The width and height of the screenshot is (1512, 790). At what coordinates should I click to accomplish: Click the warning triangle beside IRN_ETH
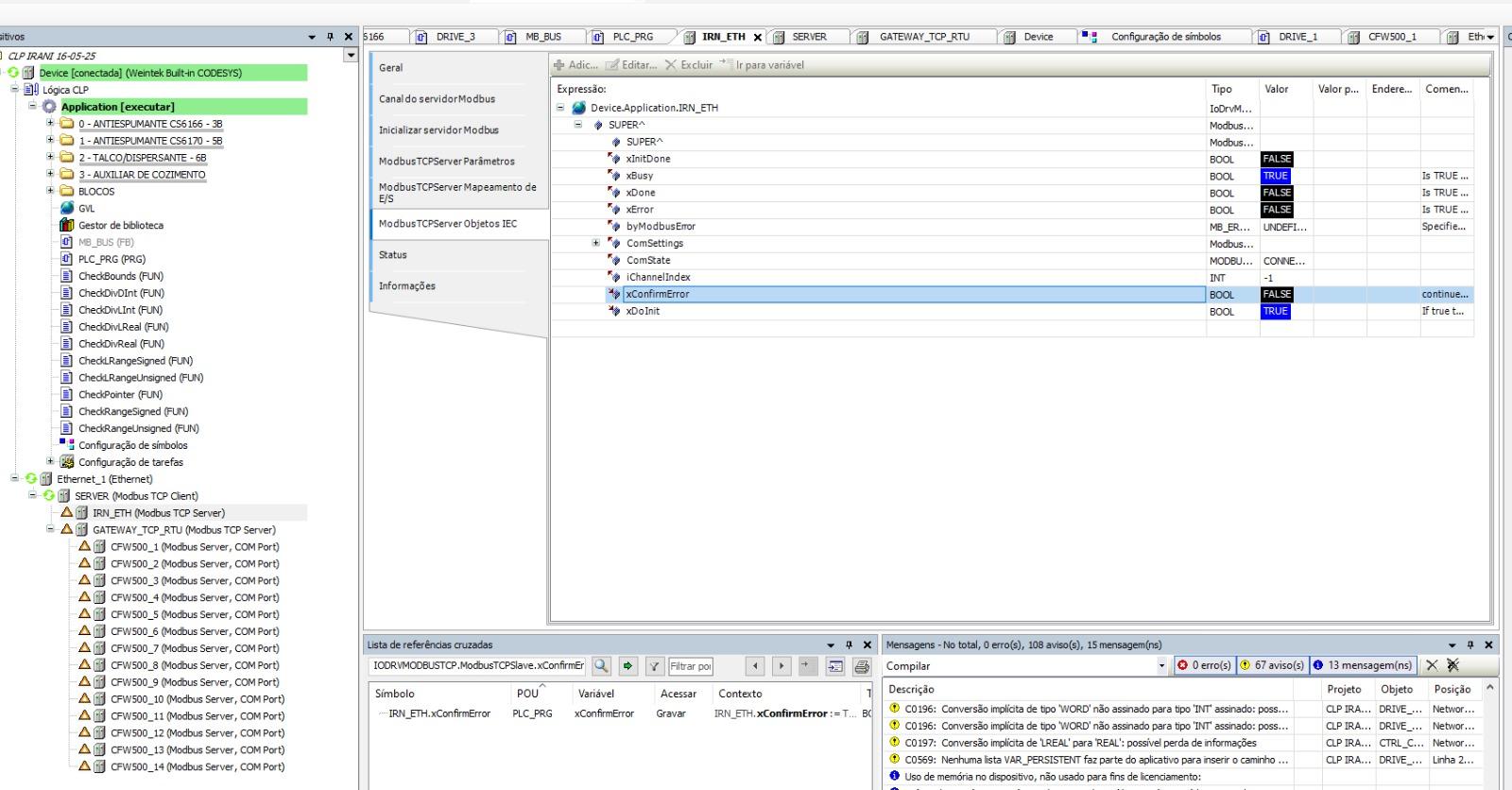pyautogui.click(x=67, y=513)
